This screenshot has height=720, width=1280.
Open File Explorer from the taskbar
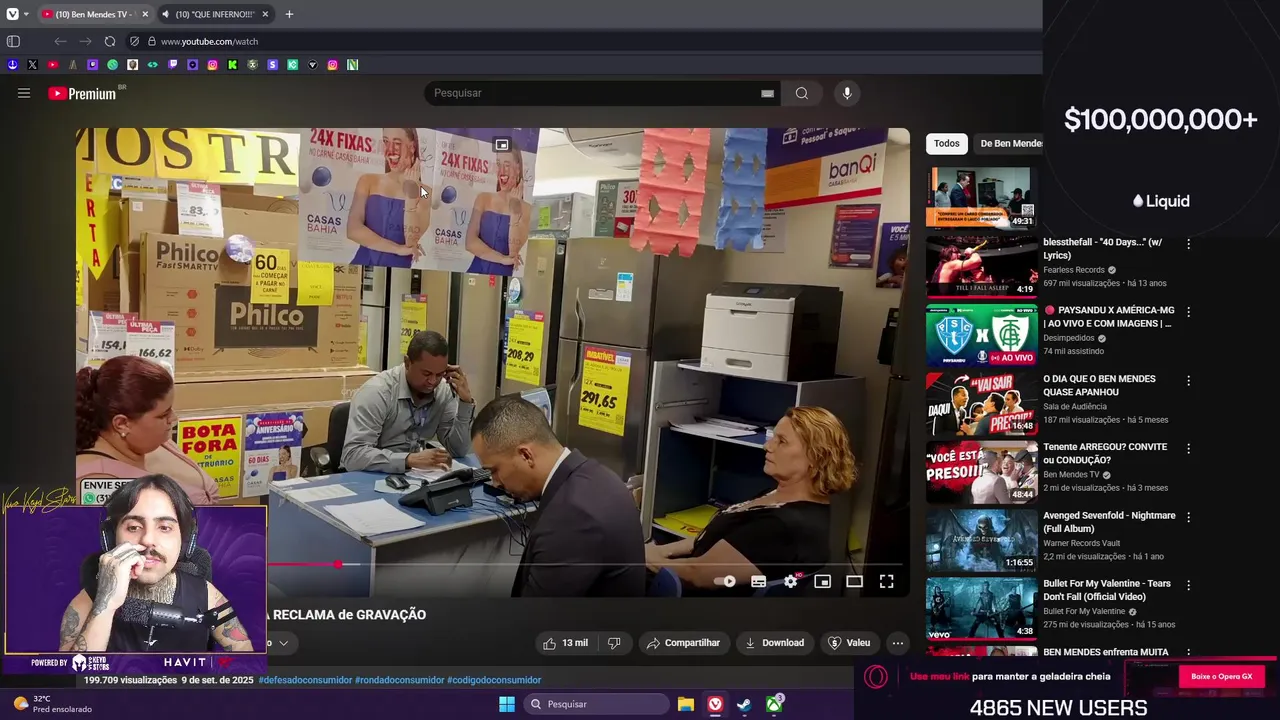click(x=685, y=704)
